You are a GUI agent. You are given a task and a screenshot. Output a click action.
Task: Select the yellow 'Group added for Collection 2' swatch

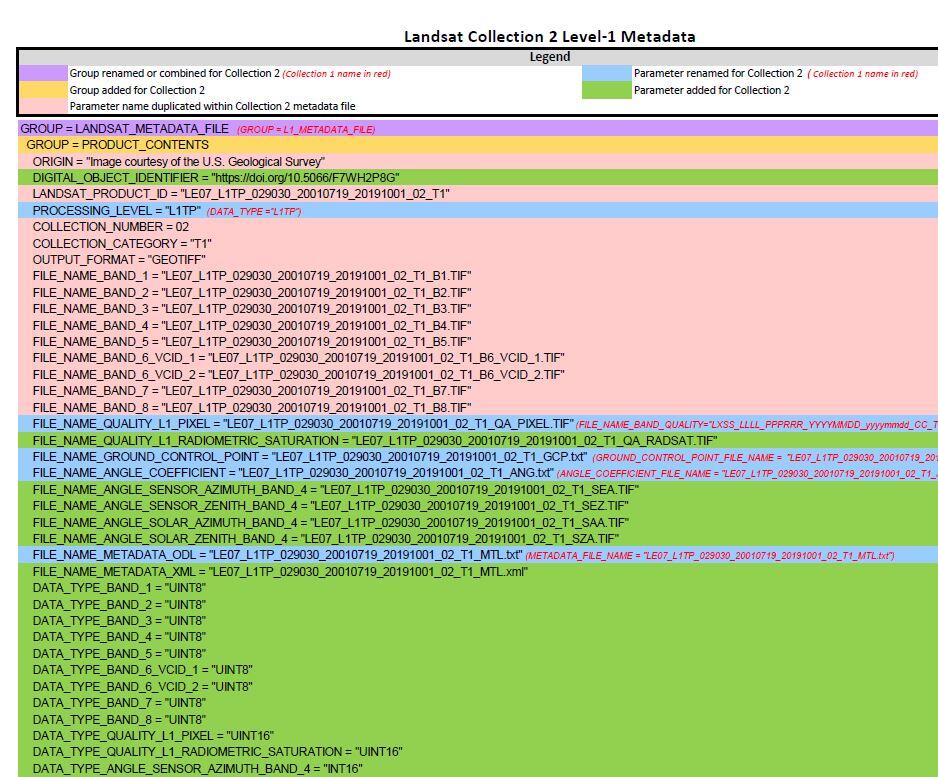[42, 89]
